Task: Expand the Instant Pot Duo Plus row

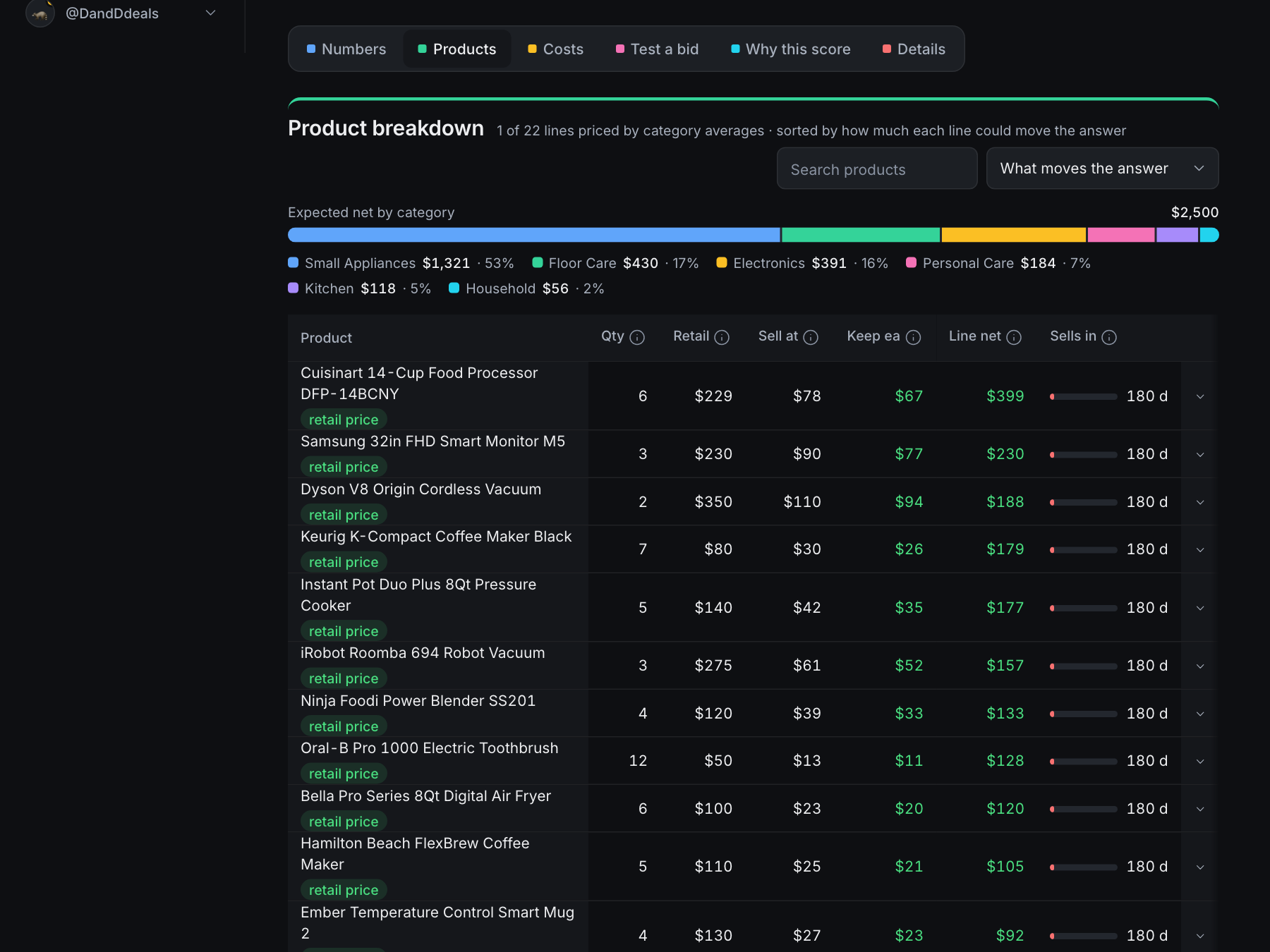Action: (x=1200, y=608)
